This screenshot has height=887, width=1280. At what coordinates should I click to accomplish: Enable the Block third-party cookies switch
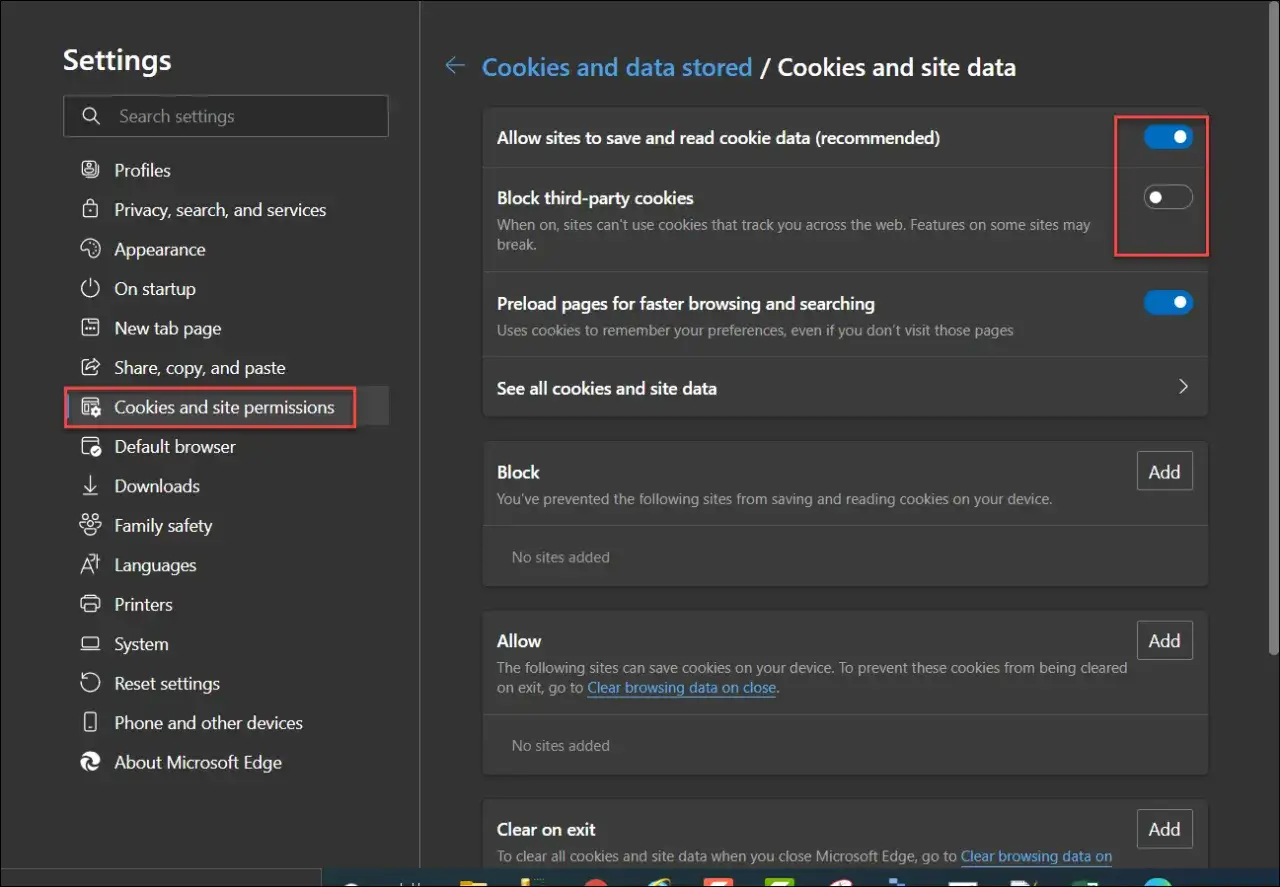point(1168,197)
